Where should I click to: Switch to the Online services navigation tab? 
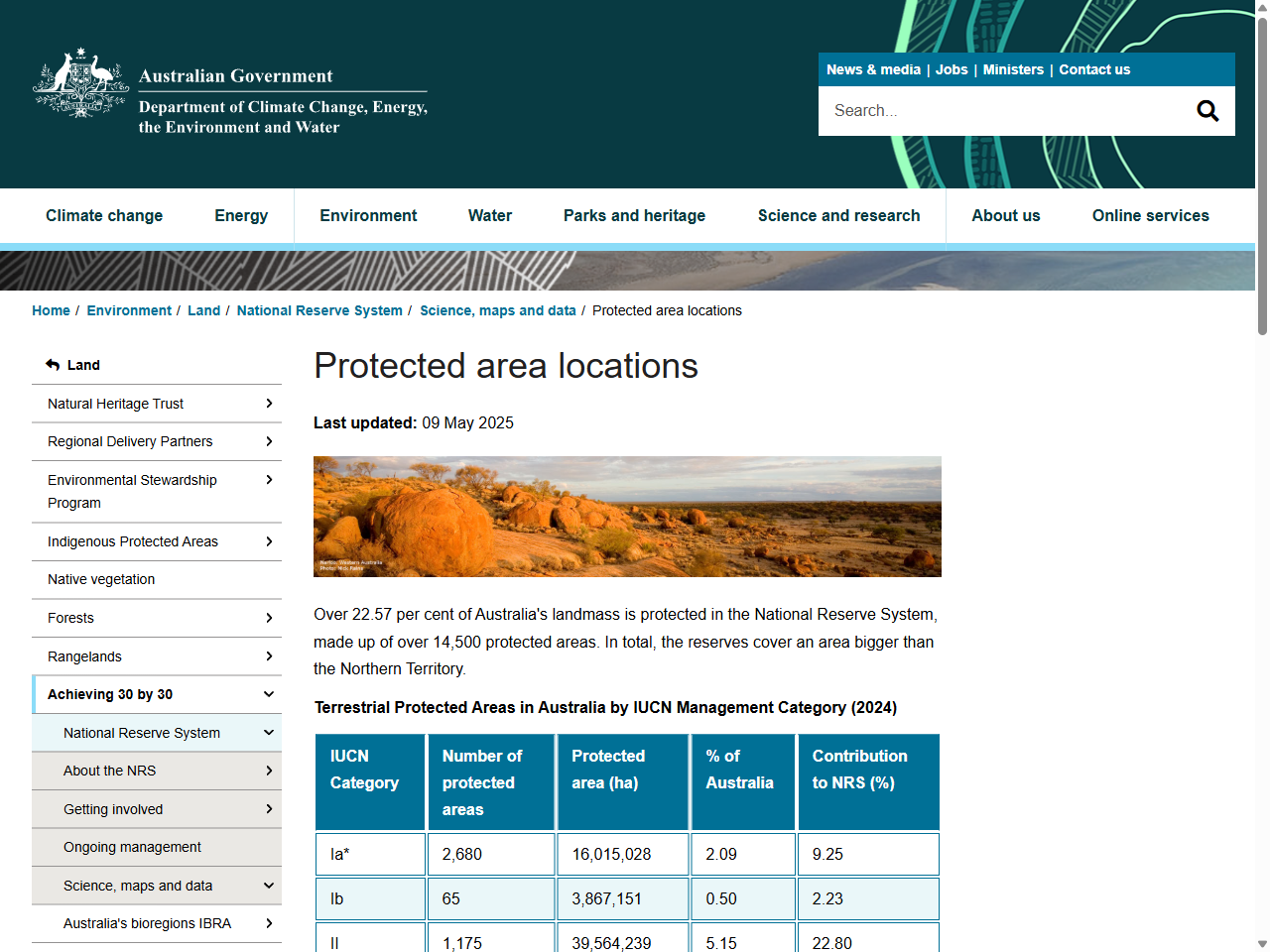[1150, 215]
